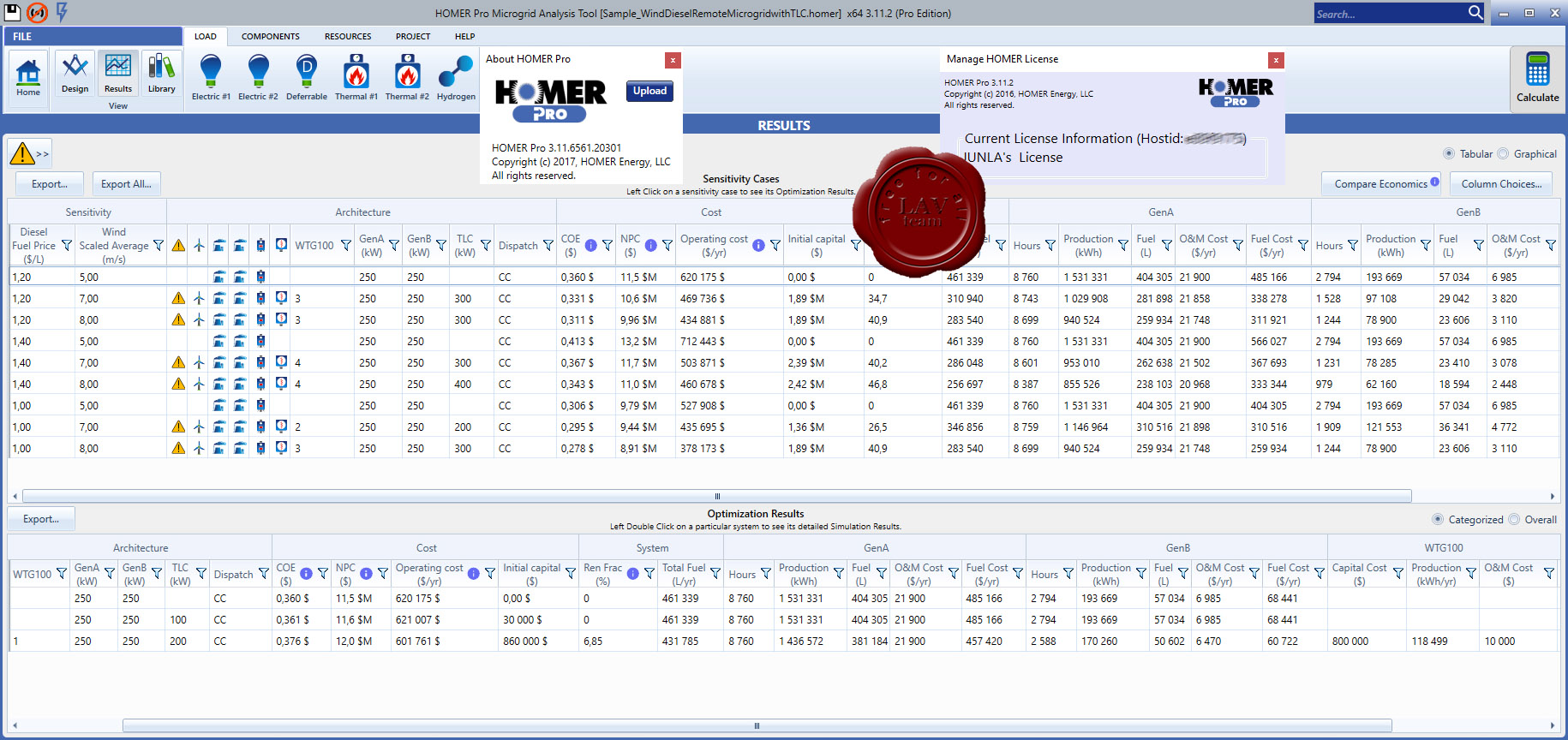The height and width of the screenshot is (740, 1568).
Task: Click the Export... button for Optimization Results
Action: (x=41, y=519)
